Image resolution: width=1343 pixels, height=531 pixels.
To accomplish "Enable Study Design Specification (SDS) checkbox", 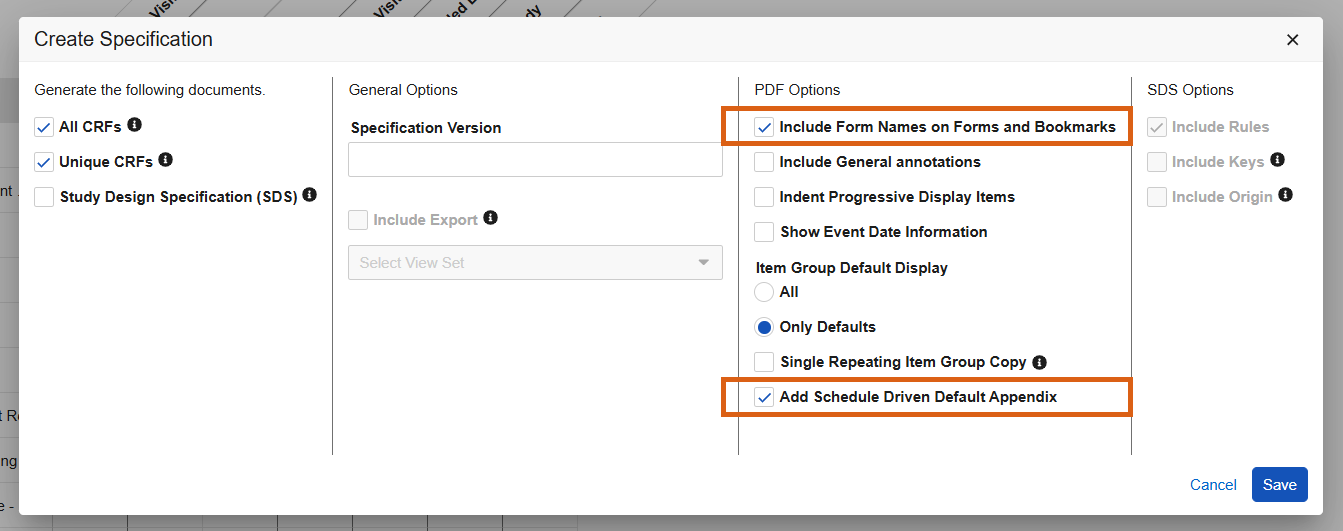I will [44, 197].
